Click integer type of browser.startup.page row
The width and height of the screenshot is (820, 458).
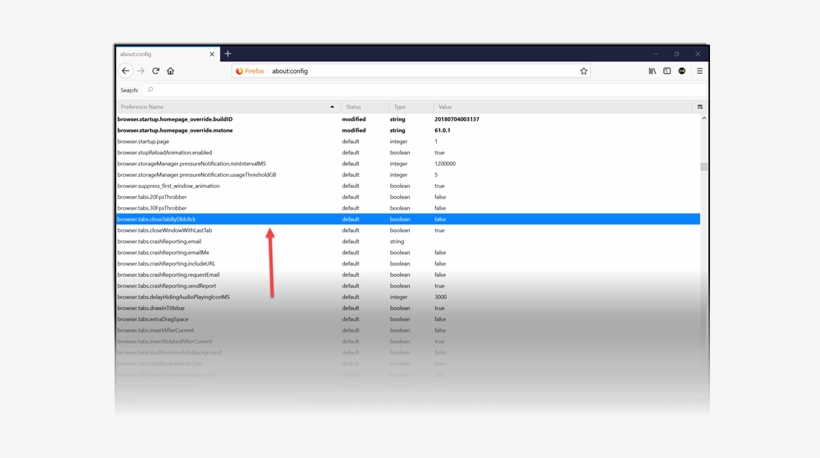pos(398,141)
